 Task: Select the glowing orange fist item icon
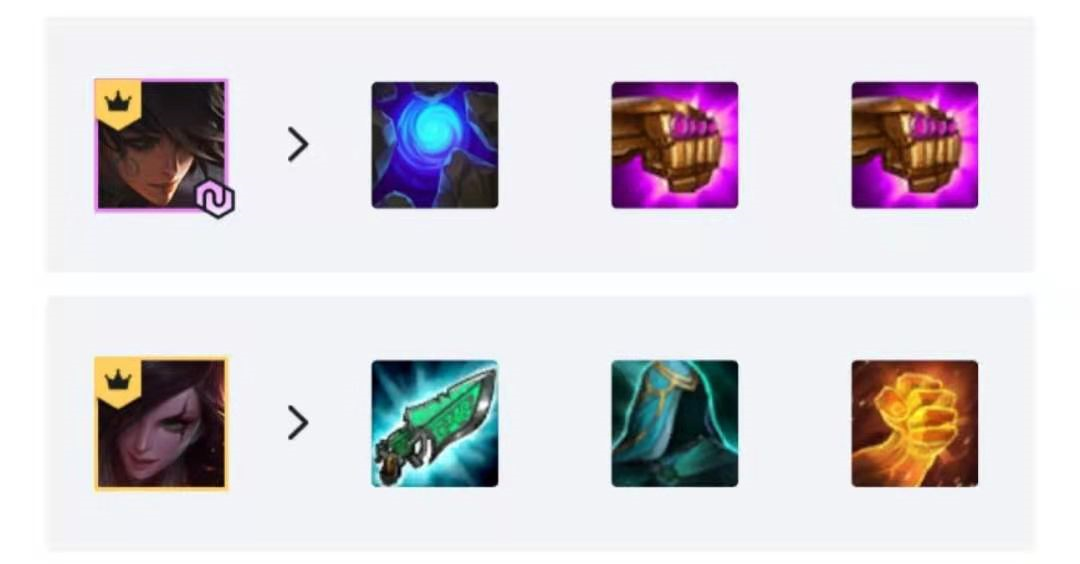(915, 424)
